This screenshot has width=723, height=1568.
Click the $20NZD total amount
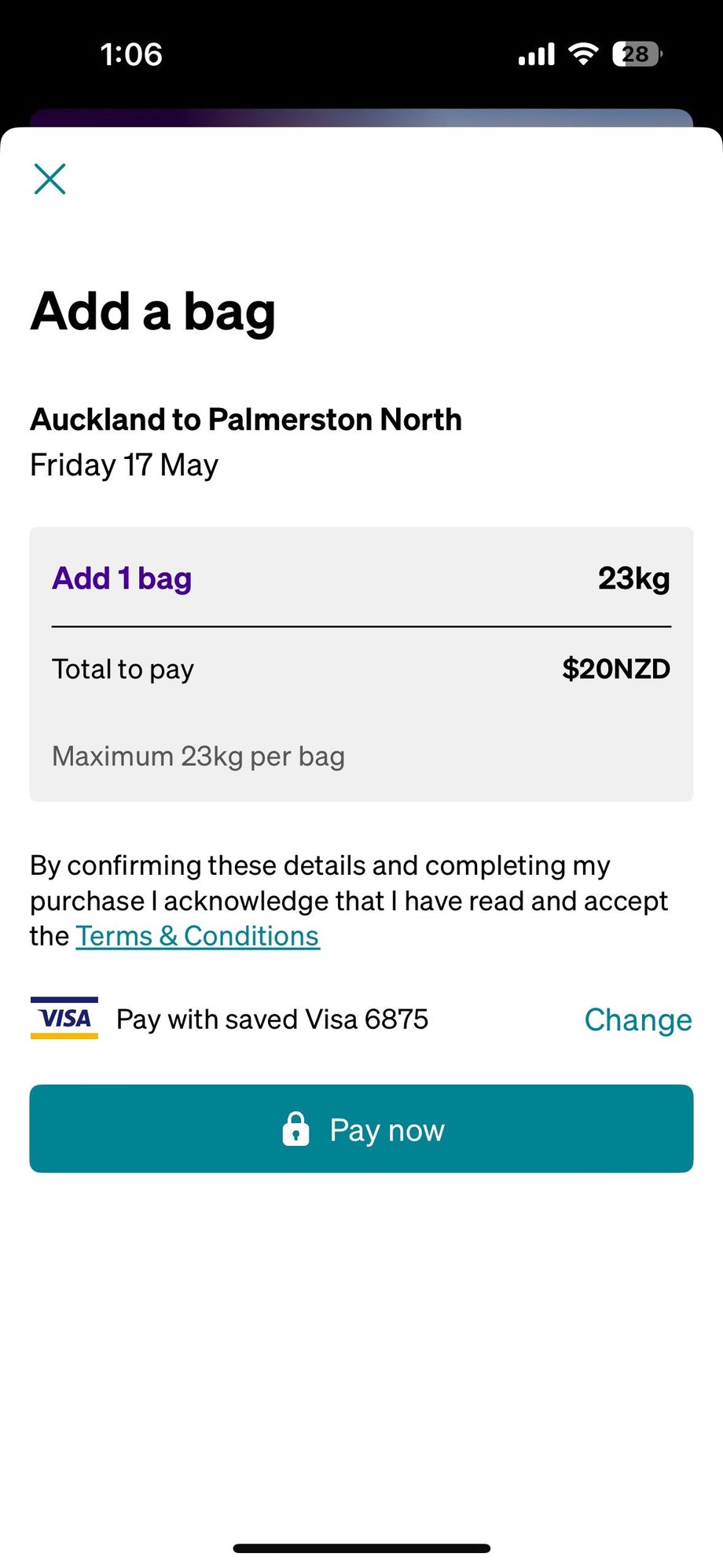(x=616, y=670)
